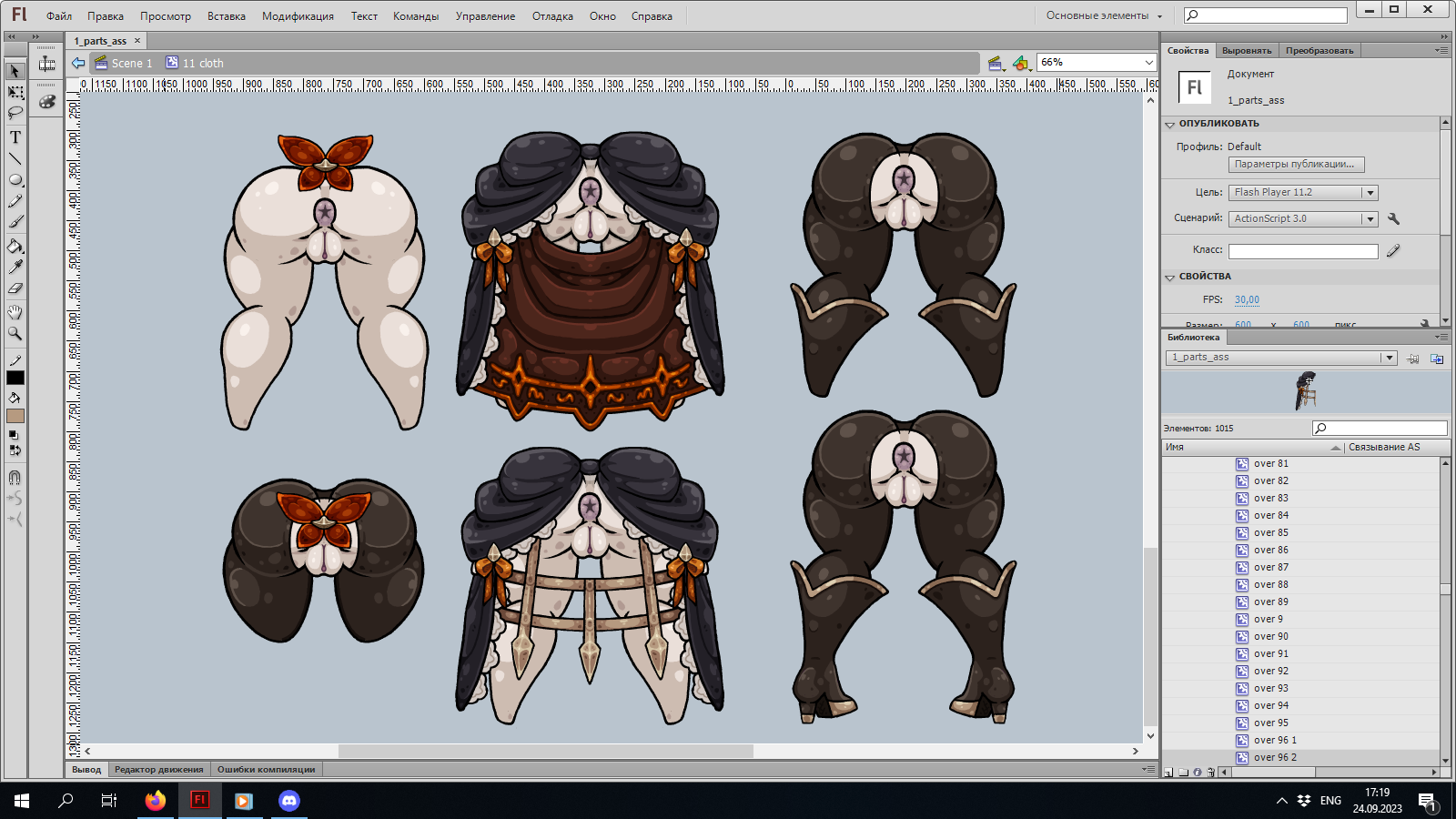The height and width of the screenshot is (819, 1456).
Task: Click the Library item properties info icon
Action: [x=1198, y=773]
